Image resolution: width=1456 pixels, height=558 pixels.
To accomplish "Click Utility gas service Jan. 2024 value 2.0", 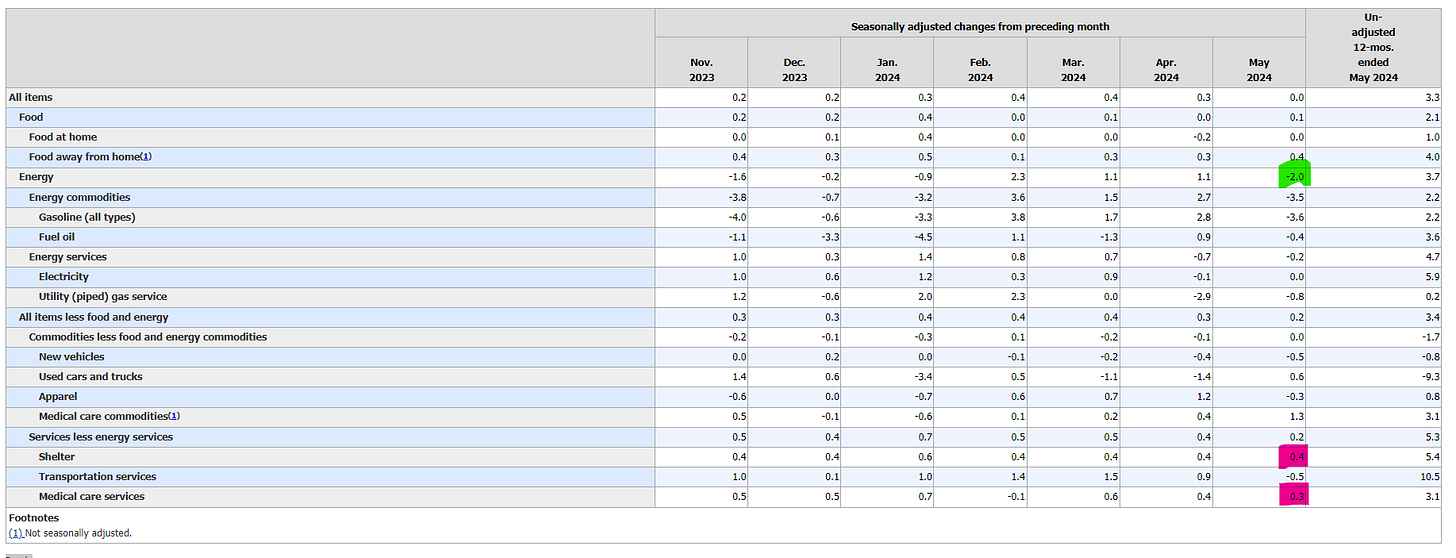I will click(x=925, y=297).
